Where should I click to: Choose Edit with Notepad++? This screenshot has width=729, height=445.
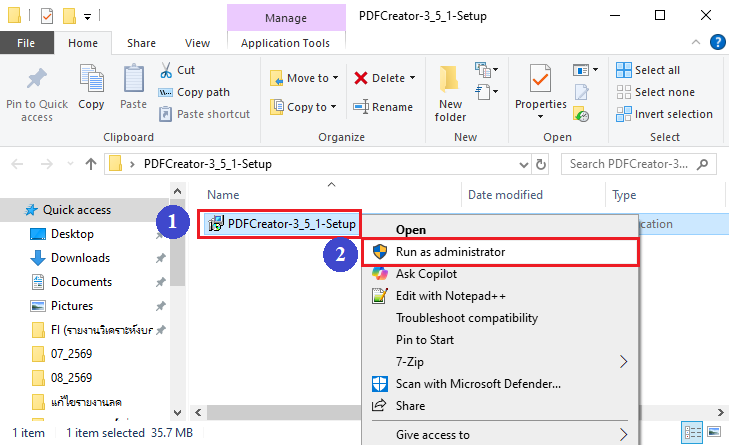[x=500, y=296]
